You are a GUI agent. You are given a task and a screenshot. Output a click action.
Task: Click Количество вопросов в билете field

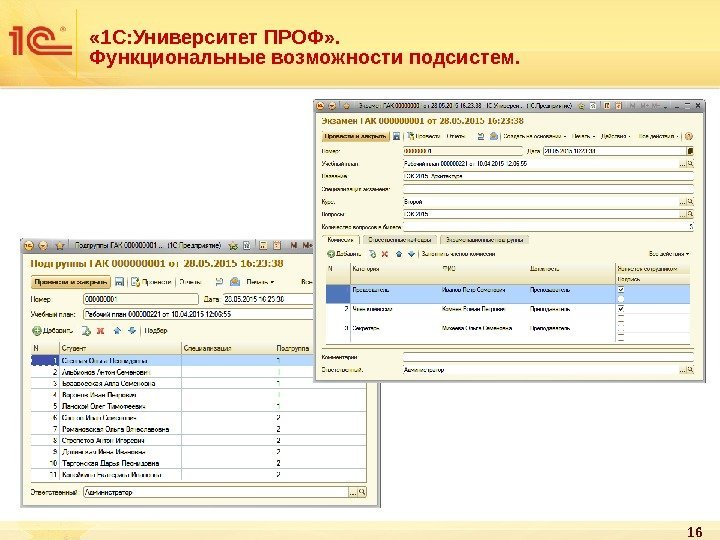coord(548,227)
